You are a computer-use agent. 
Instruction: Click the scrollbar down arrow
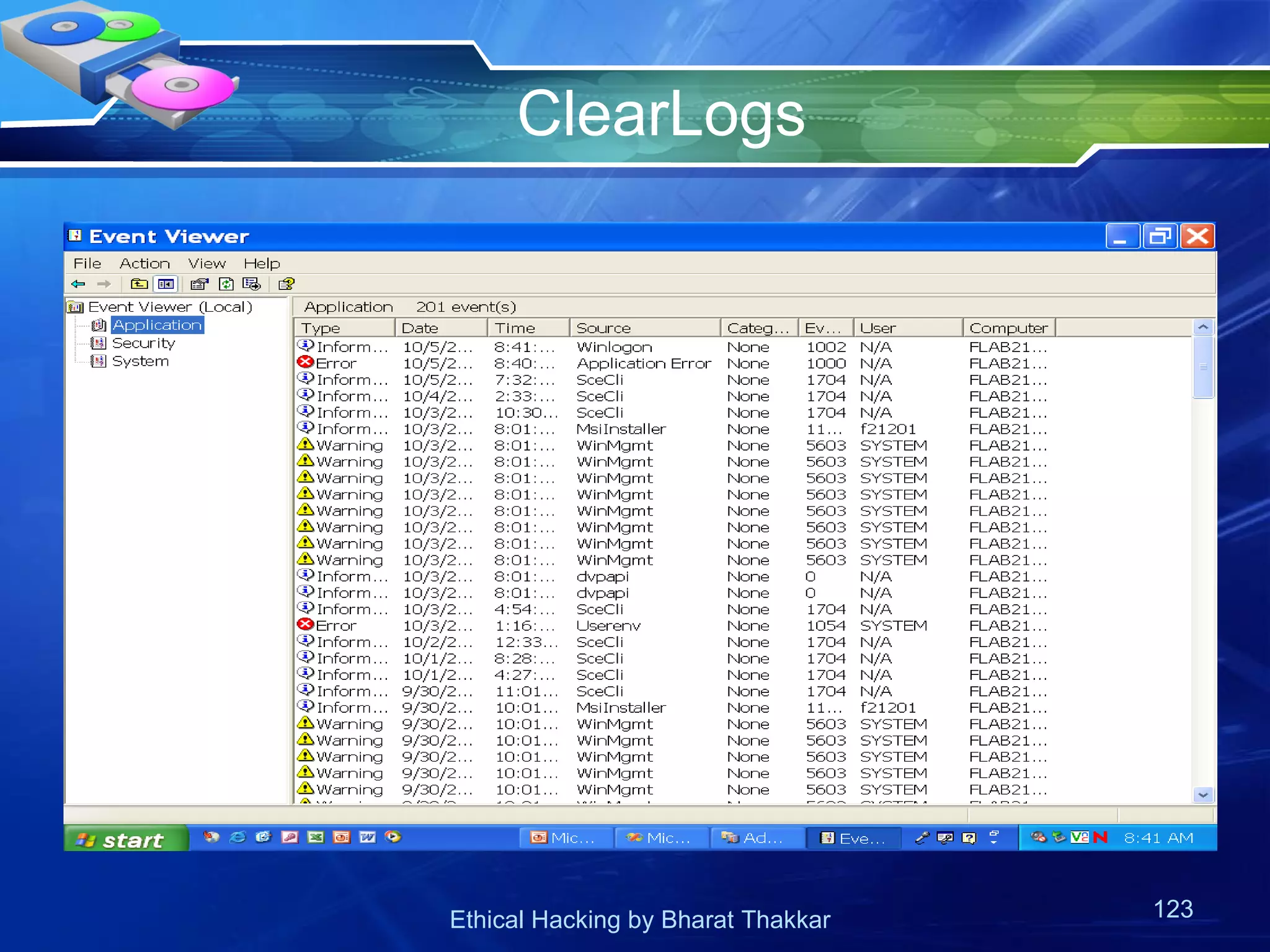pyautogui.click(x=1203, y=795)
